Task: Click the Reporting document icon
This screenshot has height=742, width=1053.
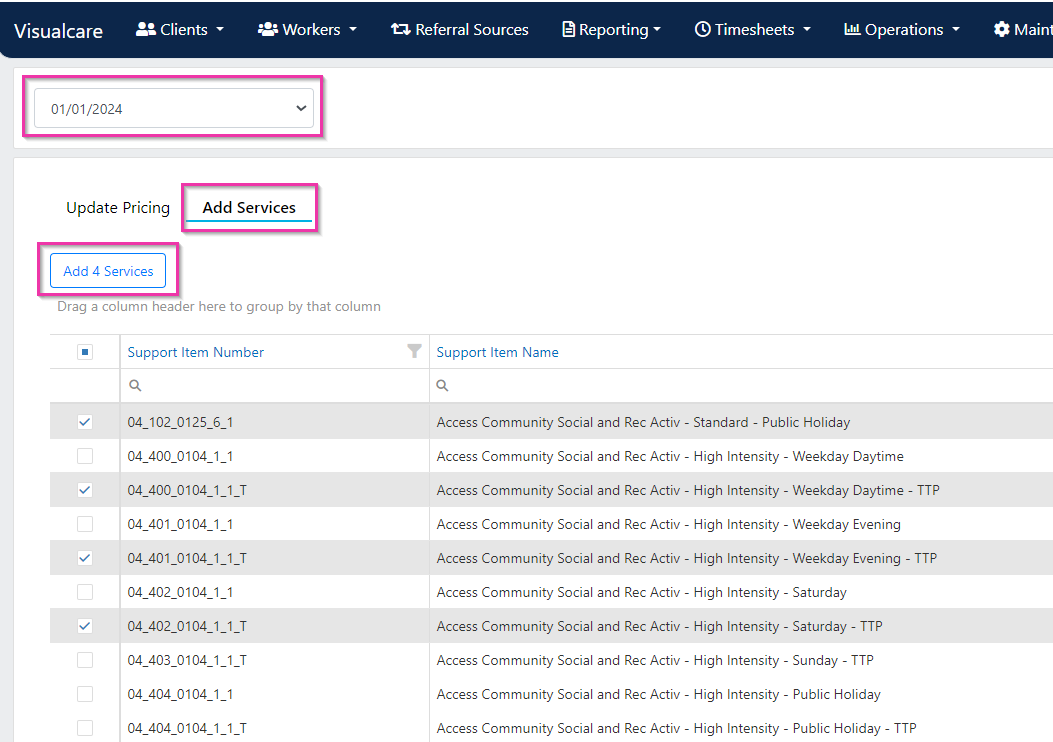Action: coord(568,29)
